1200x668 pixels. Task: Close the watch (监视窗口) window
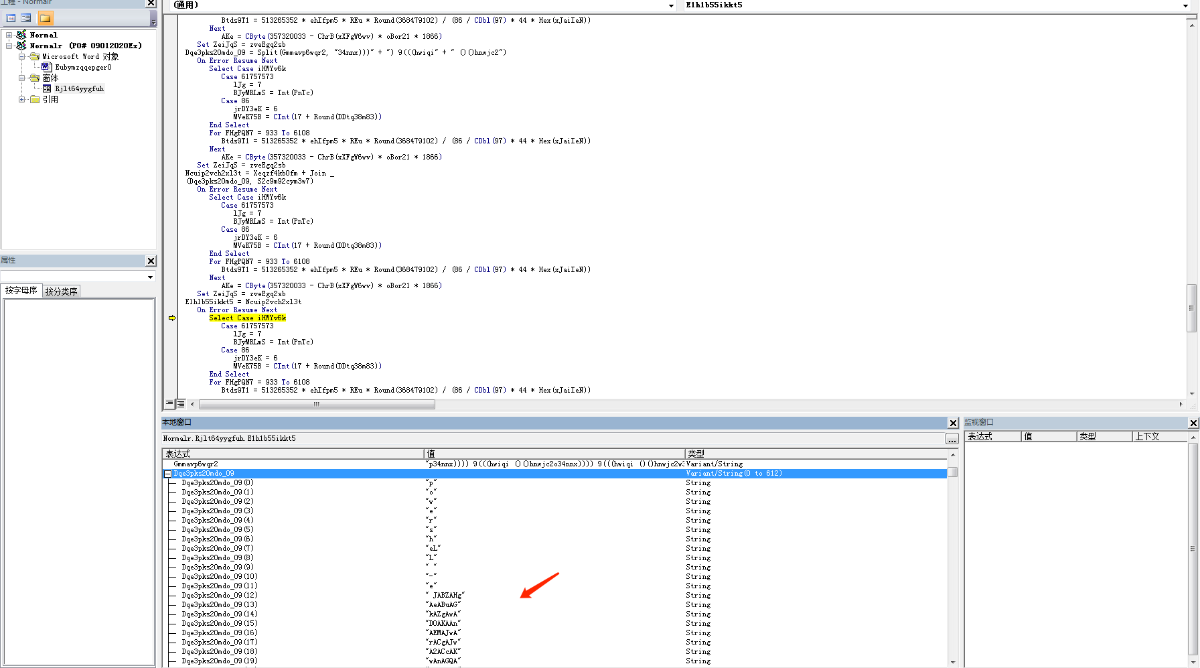[x=1191, y=423]
